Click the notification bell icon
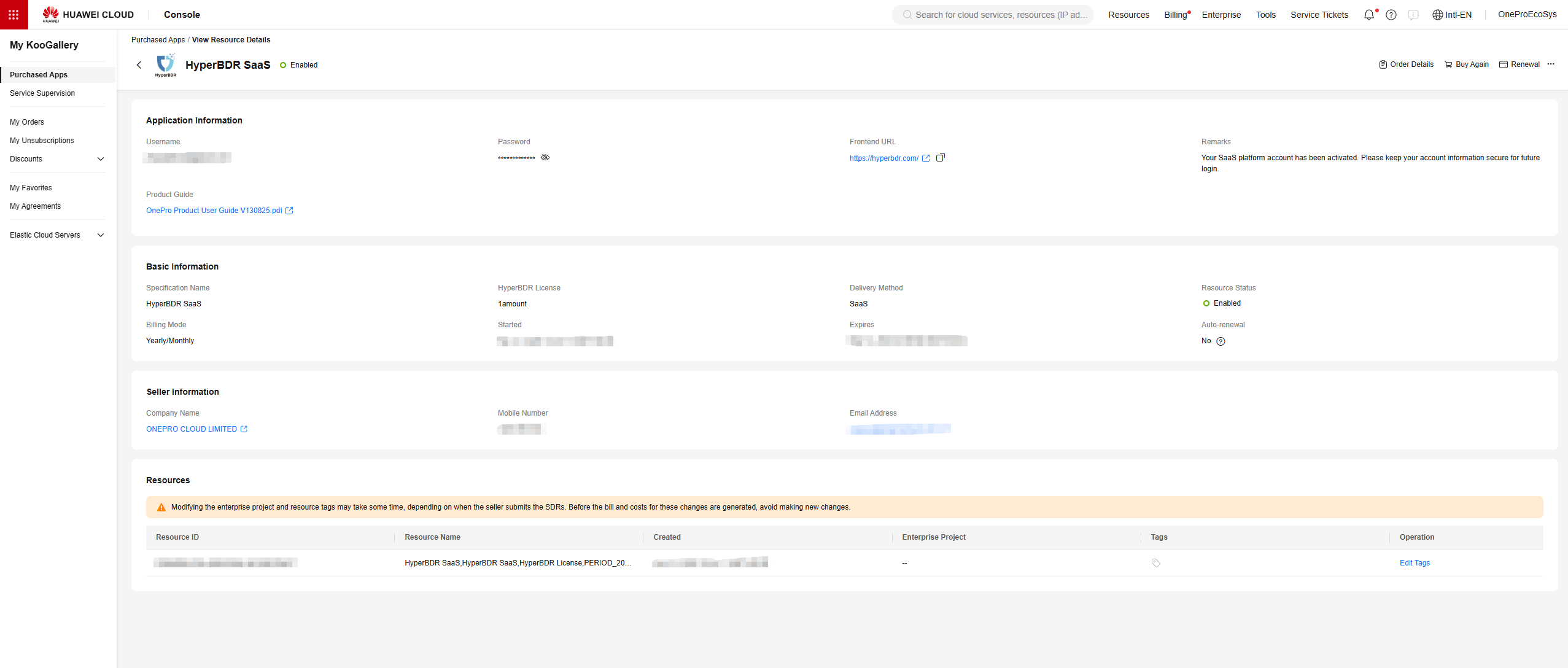1568x668 pixels. [x=1368, y=15]
